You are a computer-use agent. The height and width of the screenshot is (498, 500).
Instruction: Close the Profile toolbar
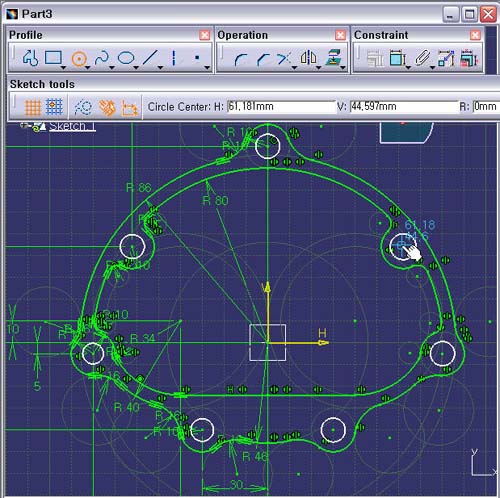coord(204,35)
